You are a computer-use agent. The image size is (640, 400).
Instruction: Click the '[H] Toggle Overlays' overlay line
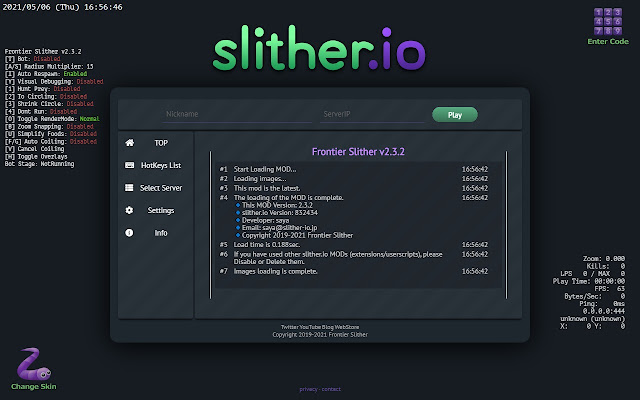36,157
